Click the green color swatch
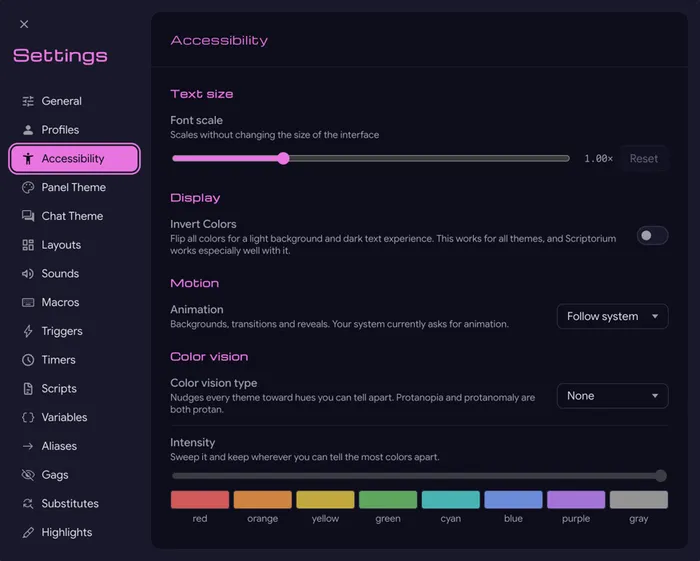 (388, 500)
